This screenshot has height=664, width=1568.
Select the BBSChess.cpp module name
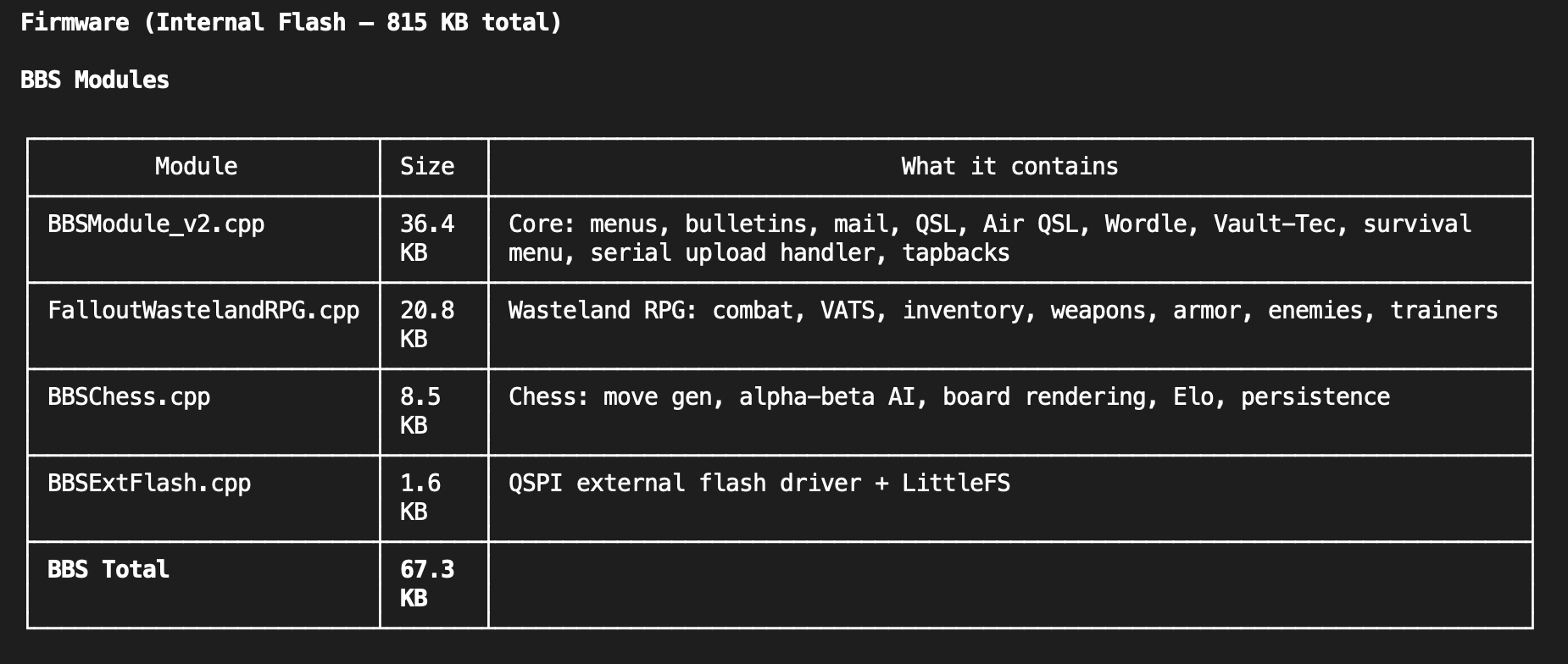129,396
